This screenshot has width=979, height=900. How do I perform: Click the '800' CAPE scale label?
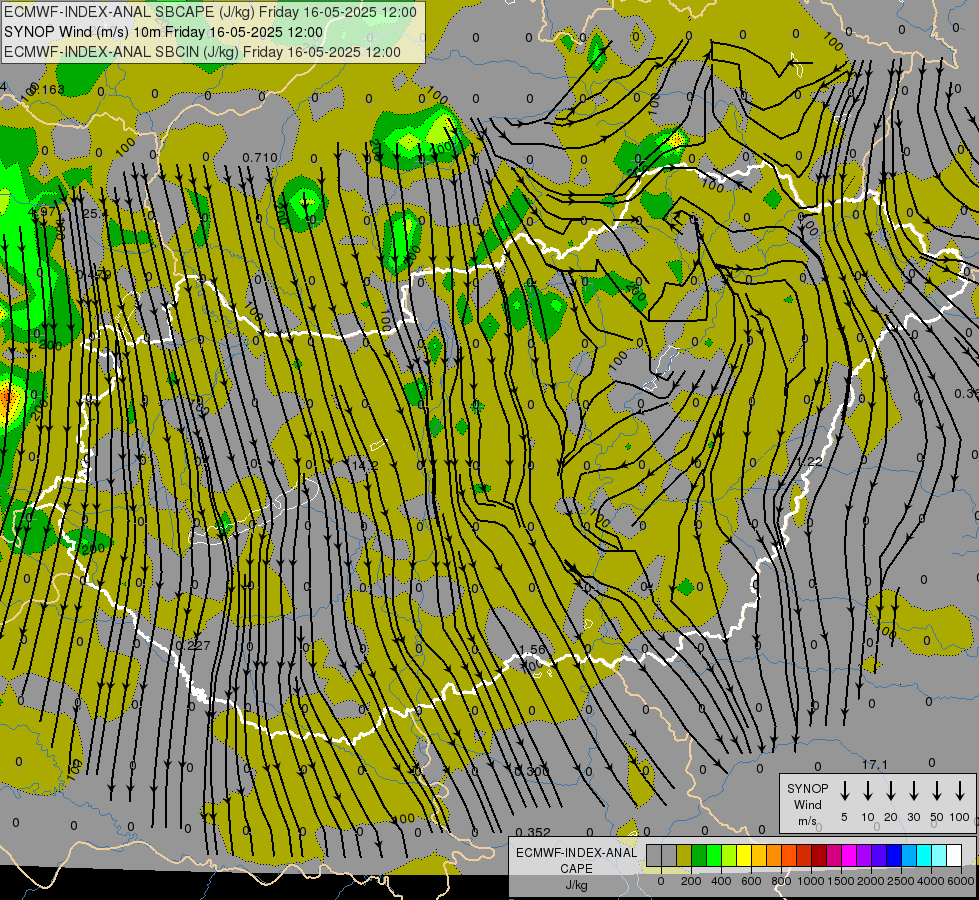coord(781,881)
